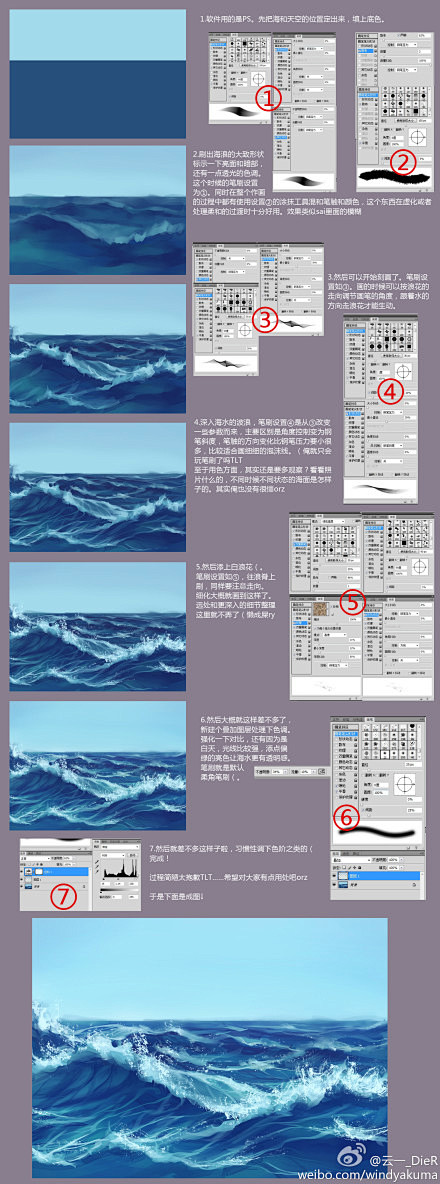Screen dimensions: 440x1184
Task: Click the brush angle crosshair in the step 4 brush panel
Action: pos(404,372)
